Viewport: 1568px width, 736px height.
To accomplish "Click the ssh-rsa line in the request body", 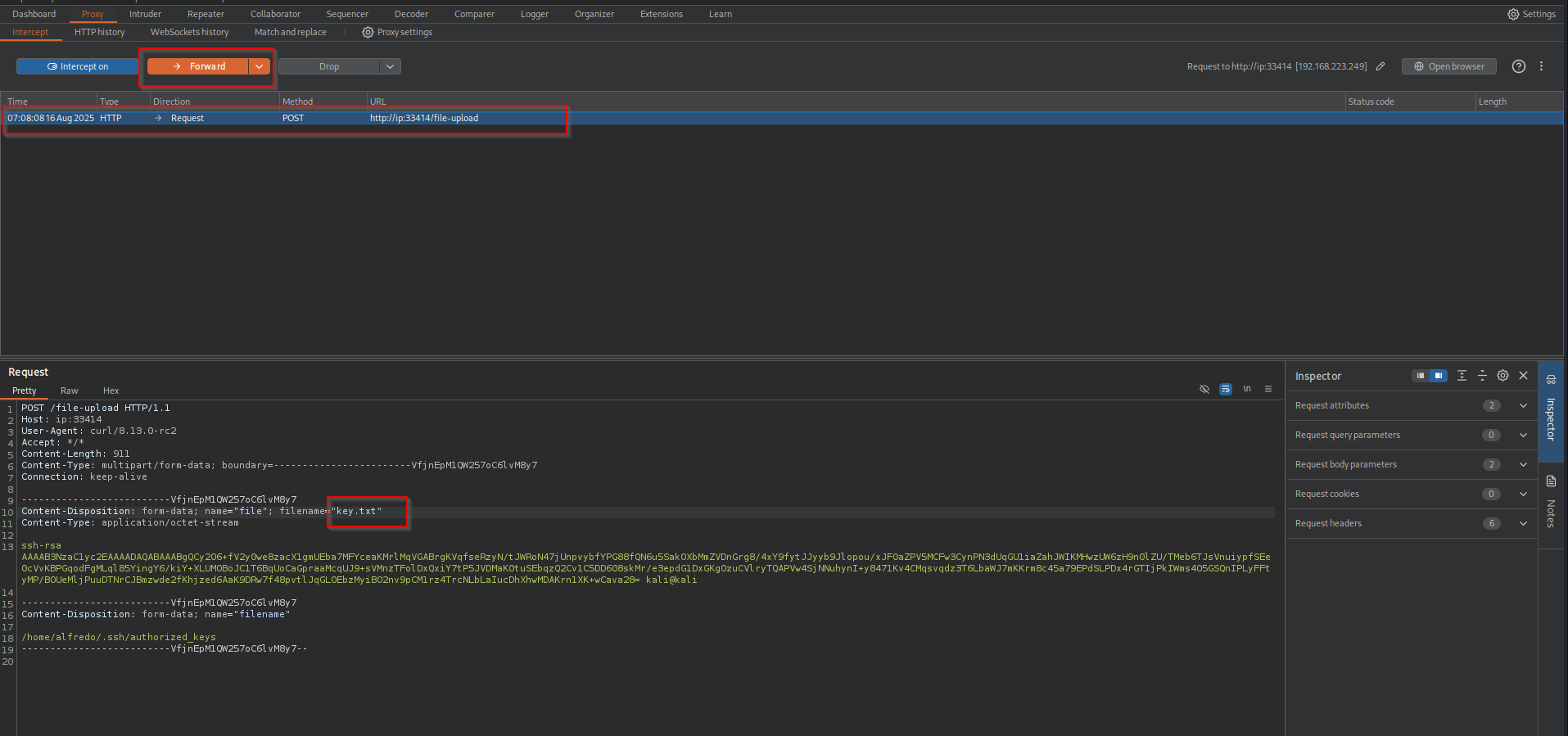I will coord(41,545).
